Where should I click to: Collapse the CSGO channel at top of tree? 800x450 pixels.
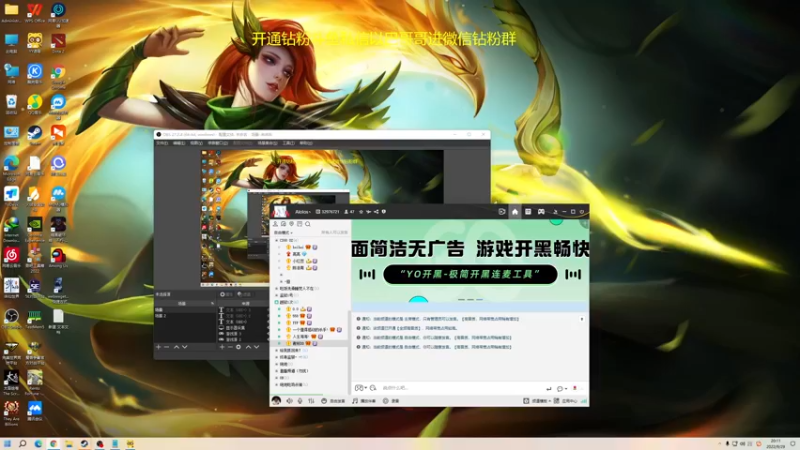[277, 240]
